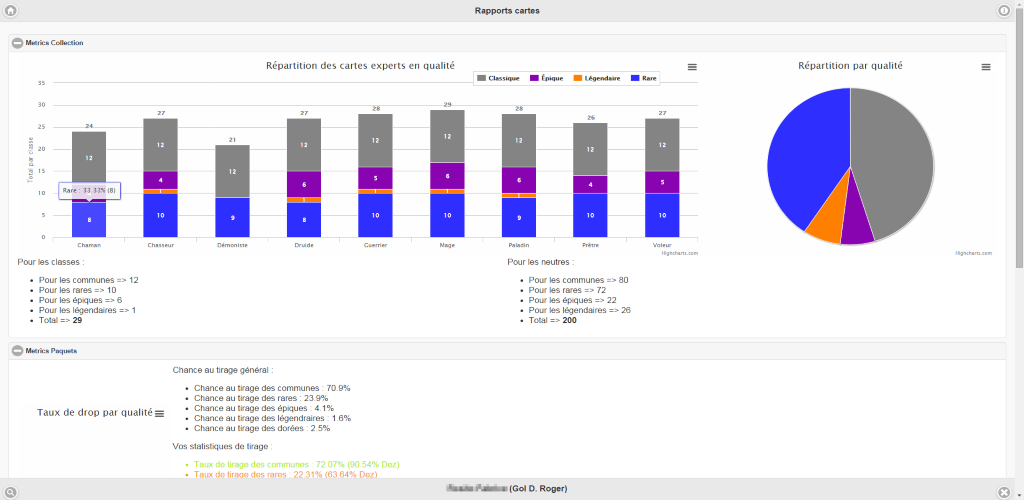The image size is (1024, 500).
Task: Click 'Pour les épiques => 22' line
Action: pyautogui.click(x=573, y=300)
